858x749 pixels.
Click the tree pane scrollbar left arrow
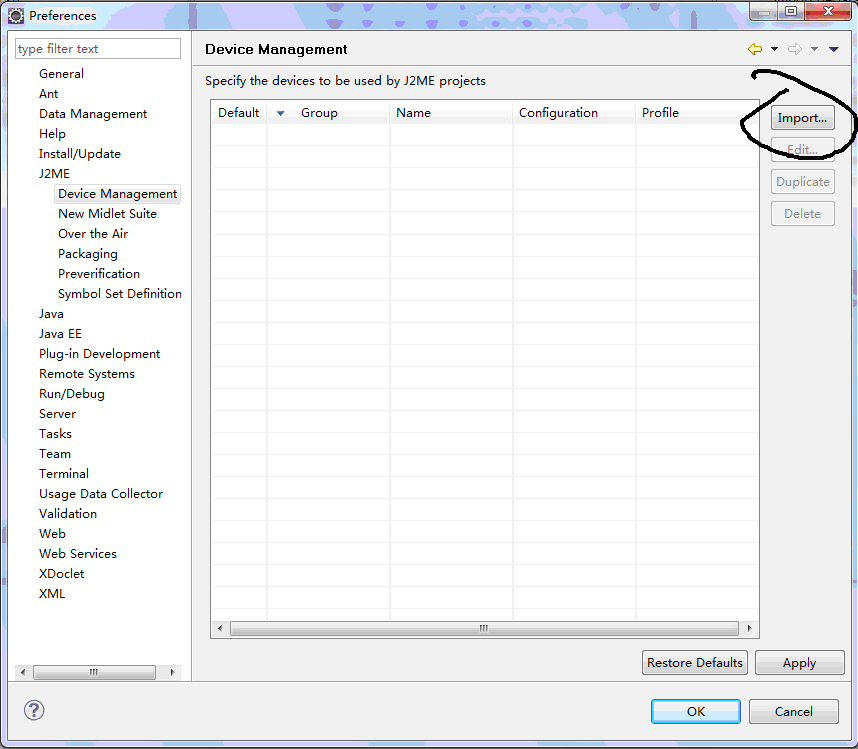click(x=22, y=672)
